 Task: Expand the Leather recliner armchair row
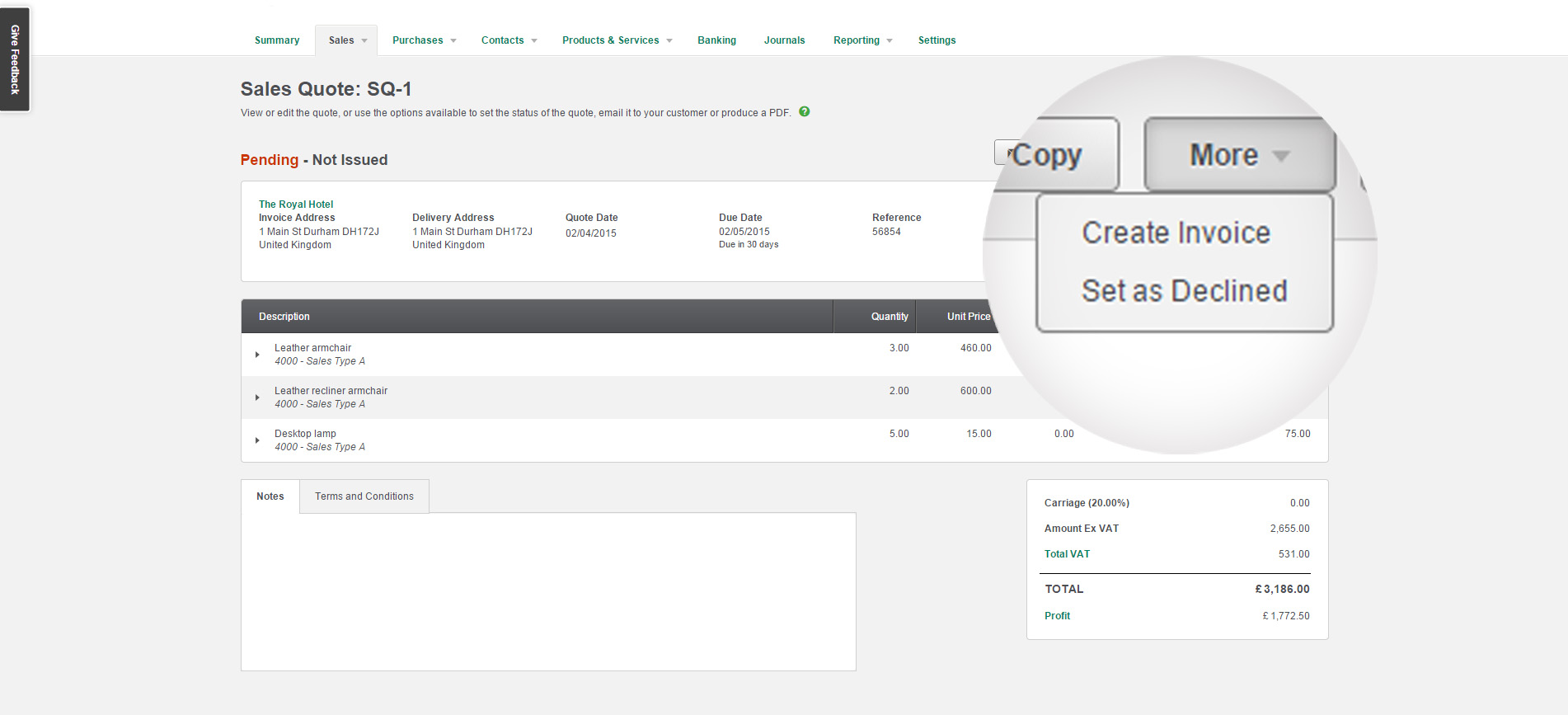pyautogui.click(x=257, y=397)
